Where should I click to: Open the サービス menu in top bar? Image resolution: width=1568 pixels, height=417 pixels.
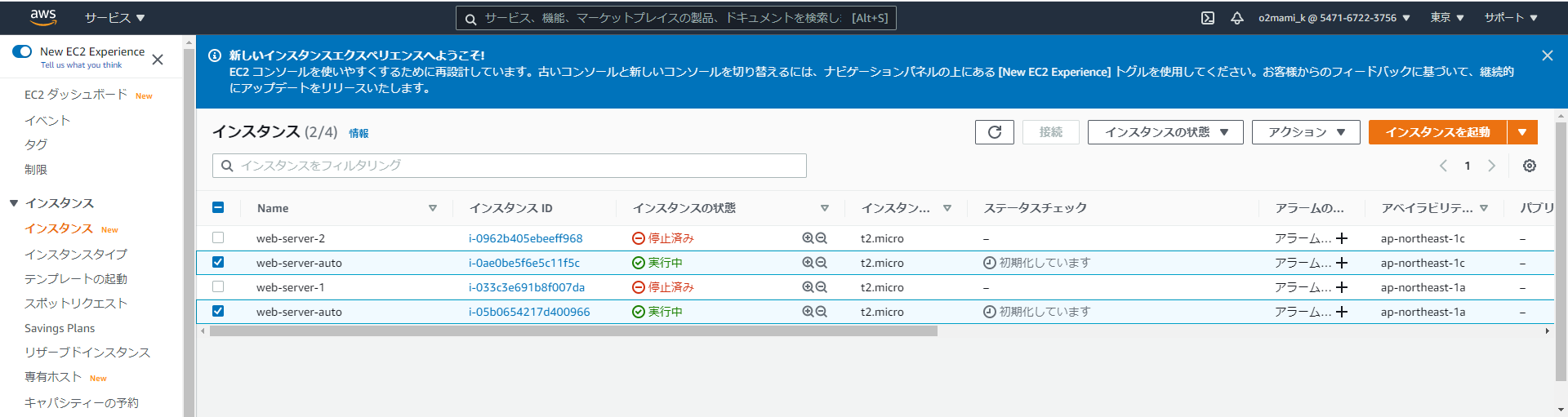pos(114,18)
